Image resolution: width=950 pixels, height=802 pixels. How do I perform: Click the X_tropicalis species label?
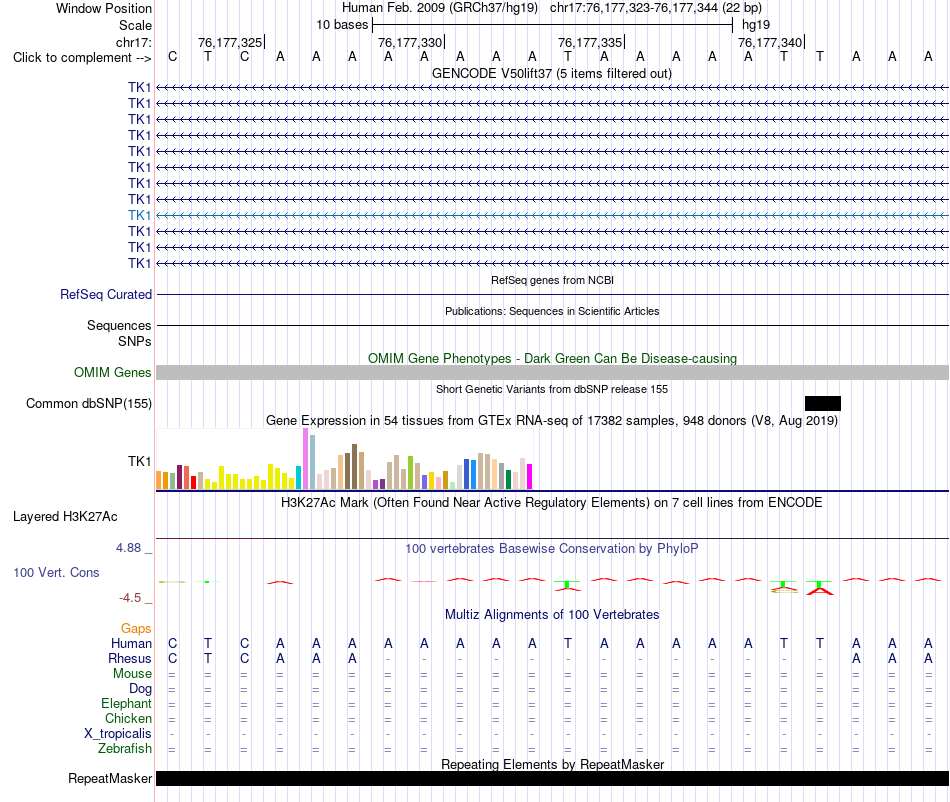click(x=118, y=734)
